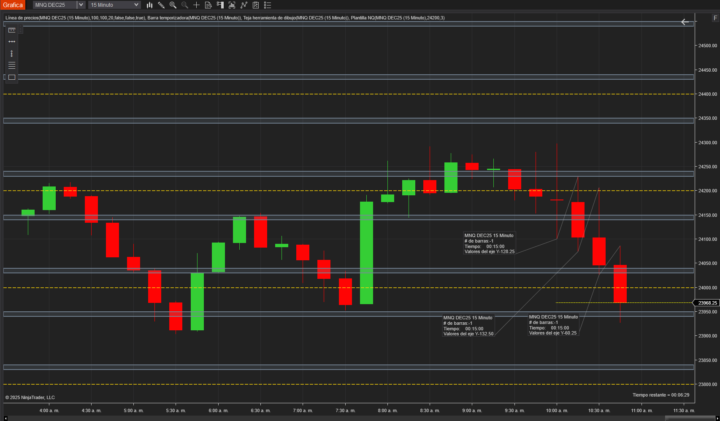This screenshot has height=421, width=720.
Task: Select the vertical line drawing tool
Action: (12, 54)
